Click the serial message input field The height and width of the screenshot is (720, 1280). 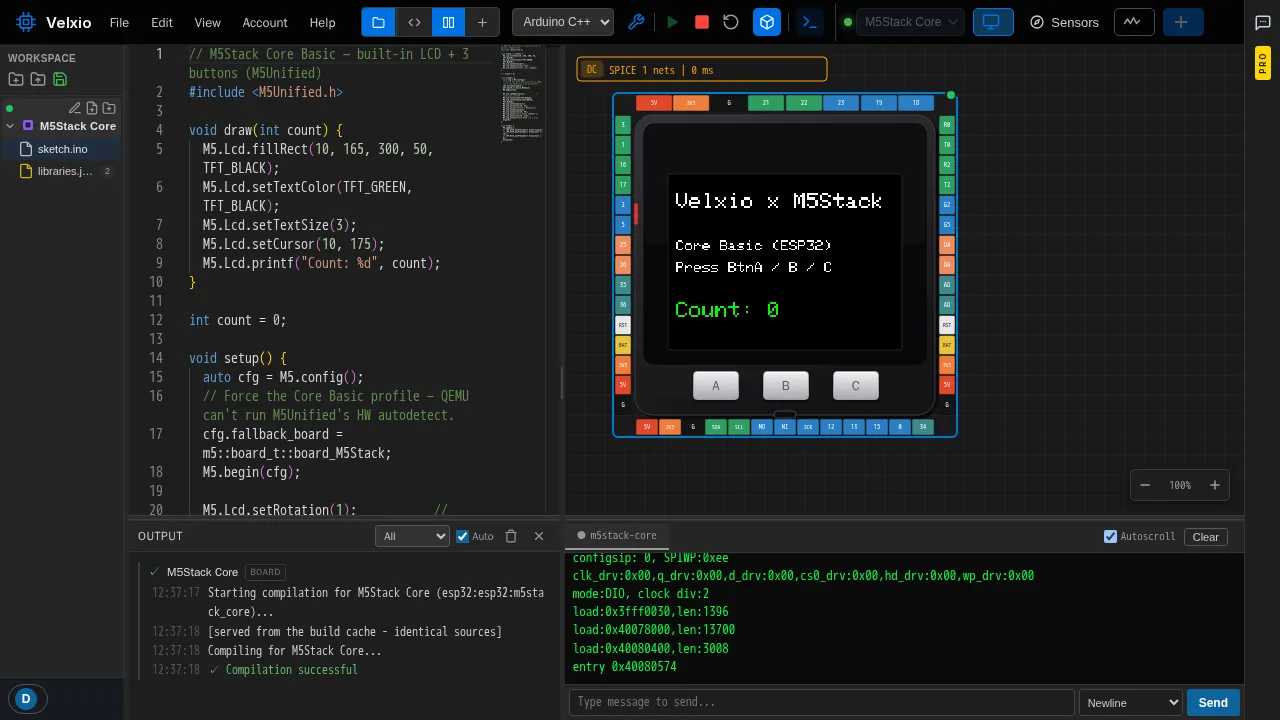[821, 702]
